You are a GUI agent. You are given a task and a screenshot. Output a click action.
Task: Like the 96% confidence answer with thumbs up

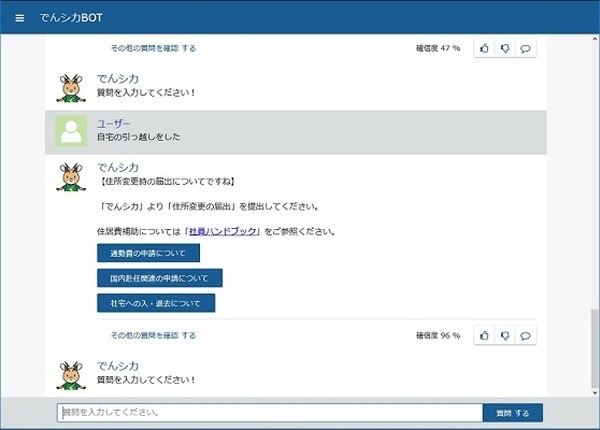point(484,335)
